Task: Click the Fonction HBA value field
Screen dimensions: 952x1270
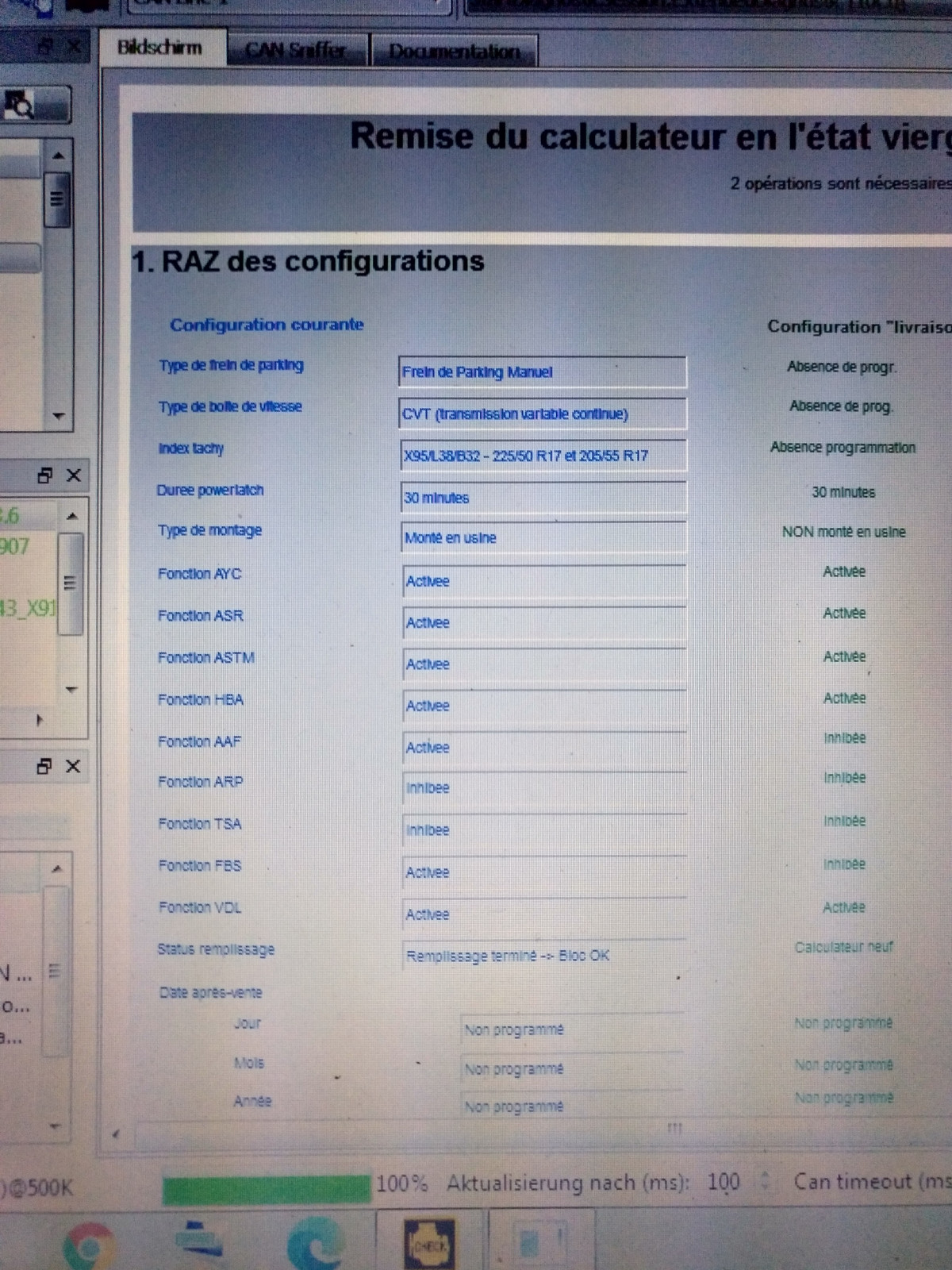Action: (x=544, y=706)
